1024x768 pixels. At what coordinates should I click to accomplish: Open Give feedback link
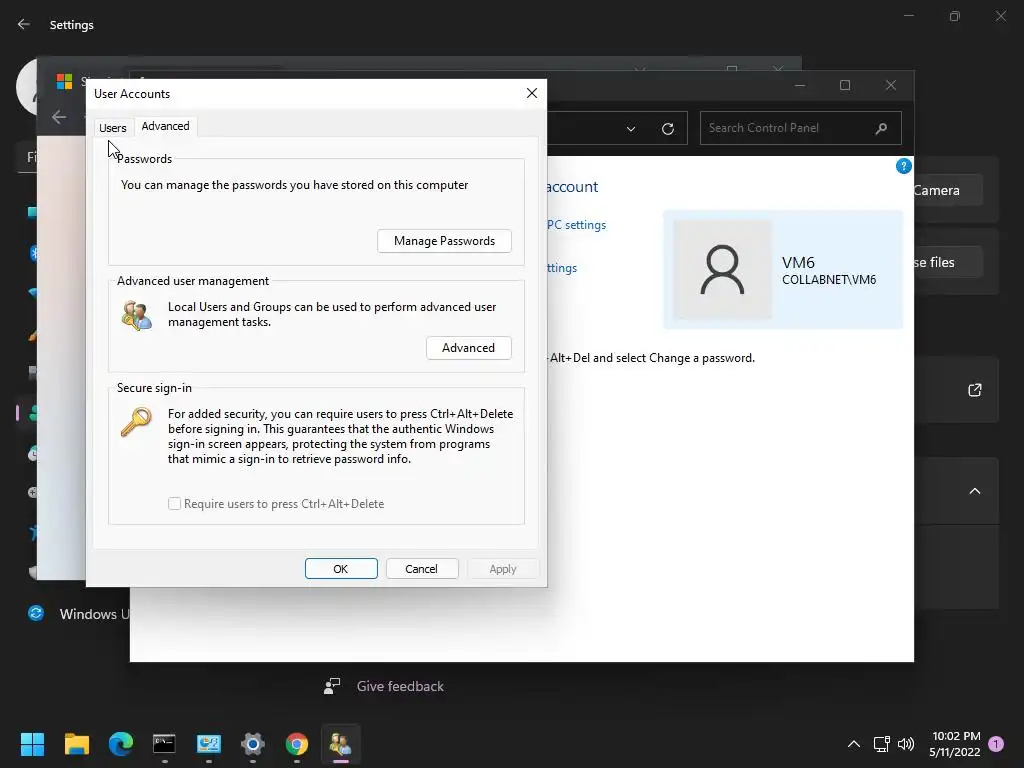pyautogui.click(x=400, y=686)
